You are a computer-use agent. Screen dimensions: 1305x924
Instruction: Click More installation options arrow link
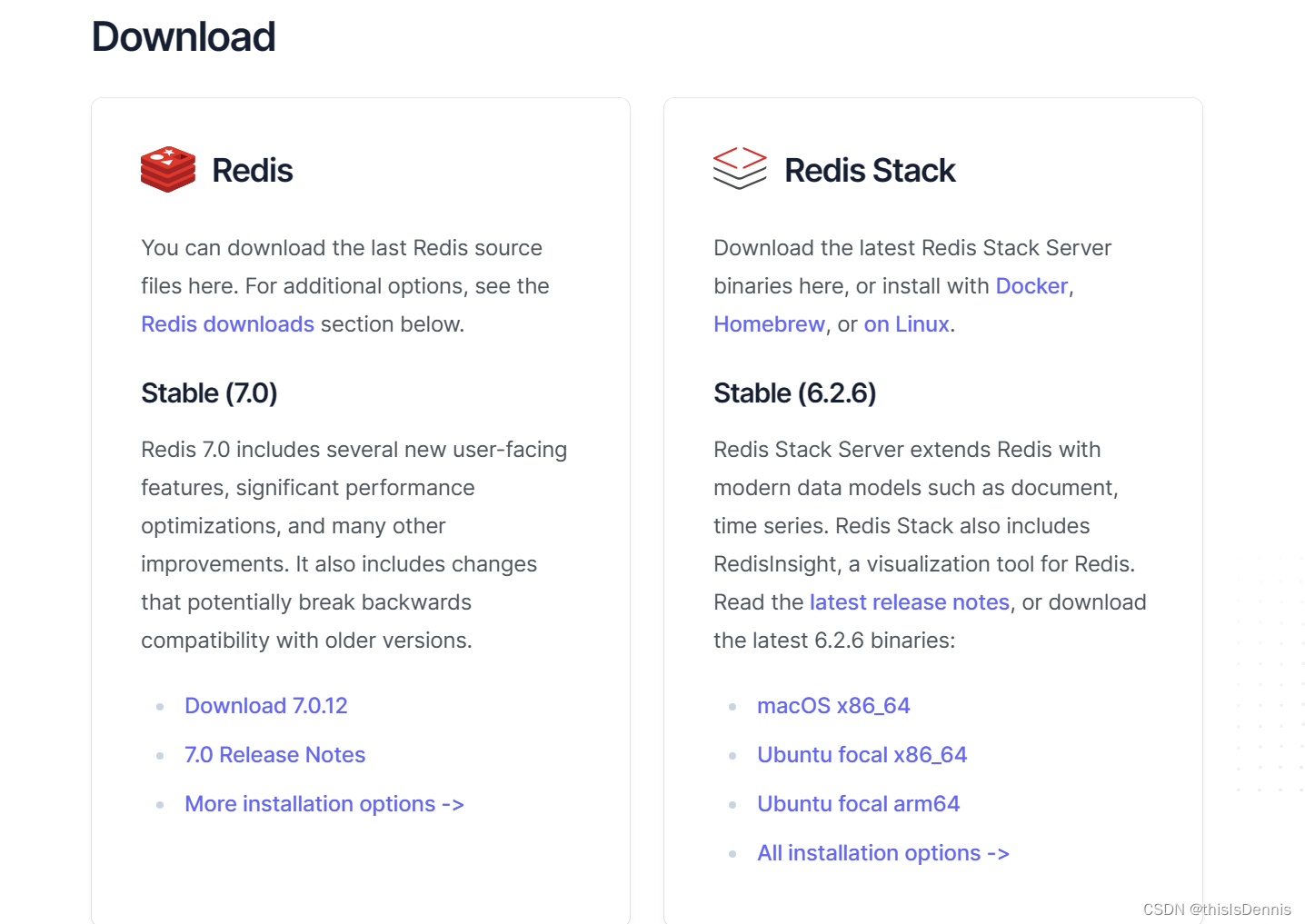(324, 804)
